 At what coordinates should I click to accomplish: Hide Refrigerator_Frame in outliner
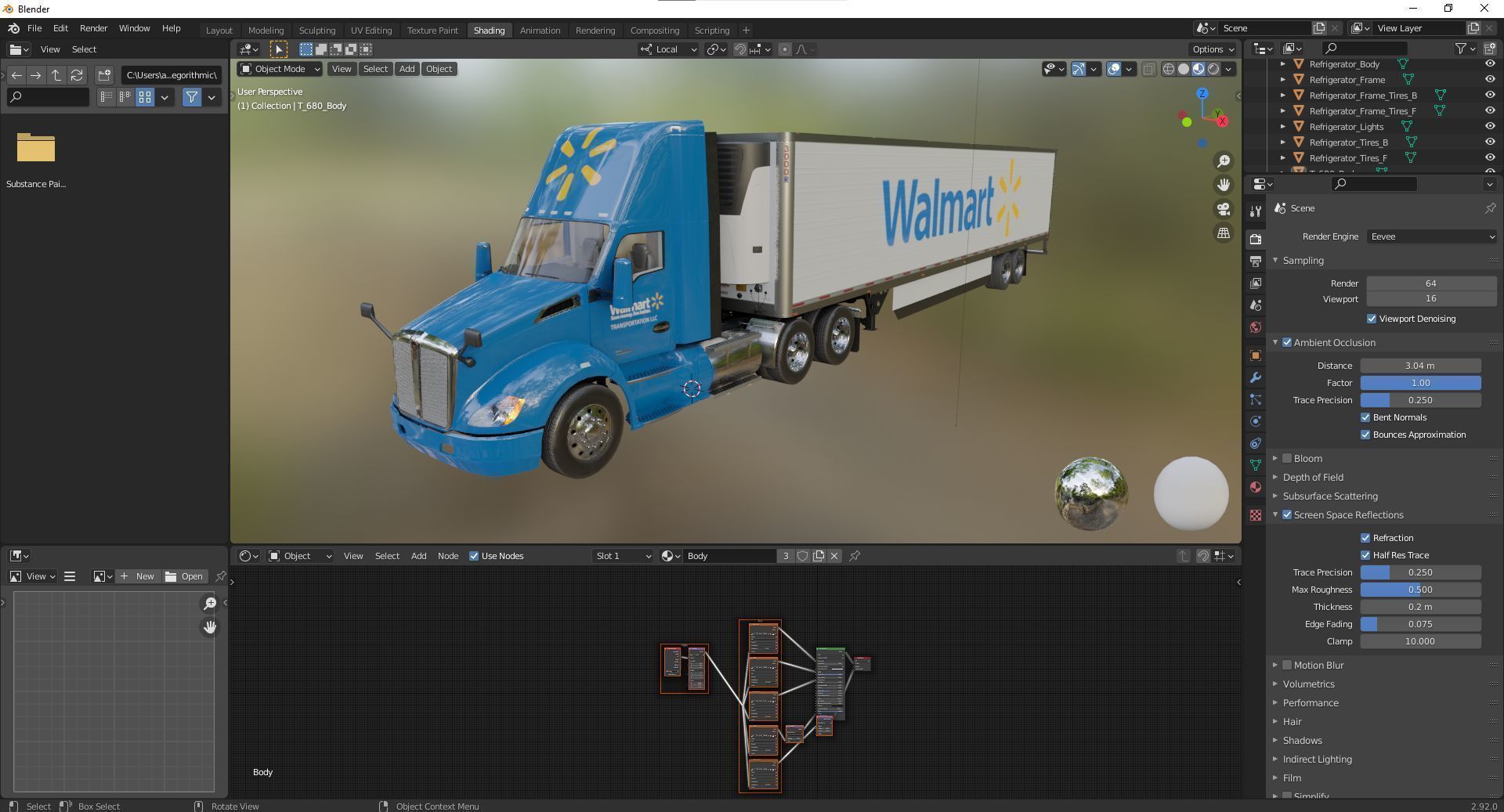[x=1489, y=79]
